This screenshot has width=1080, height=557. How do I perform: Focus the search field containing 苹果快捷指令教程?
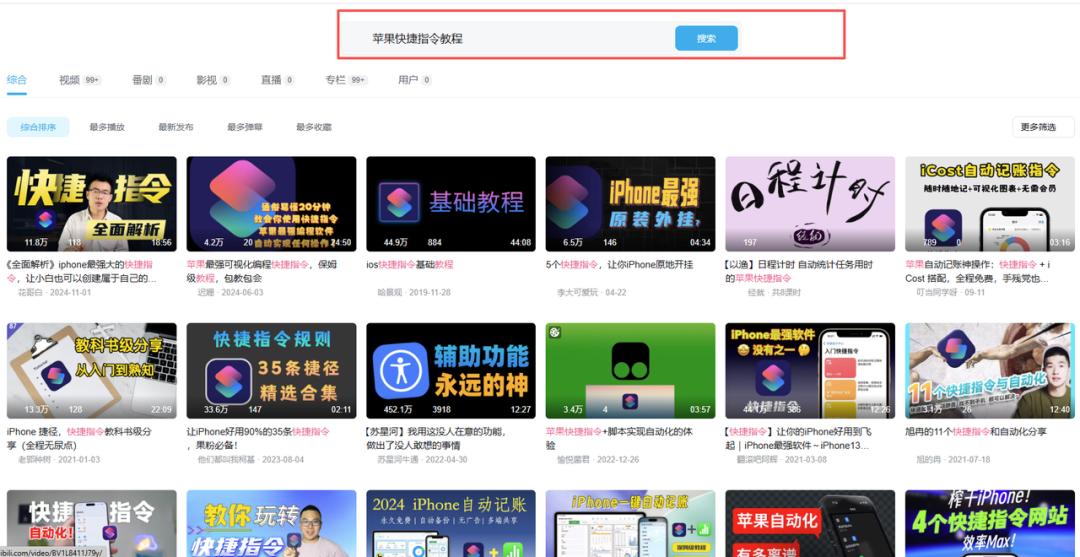point(510,39)
